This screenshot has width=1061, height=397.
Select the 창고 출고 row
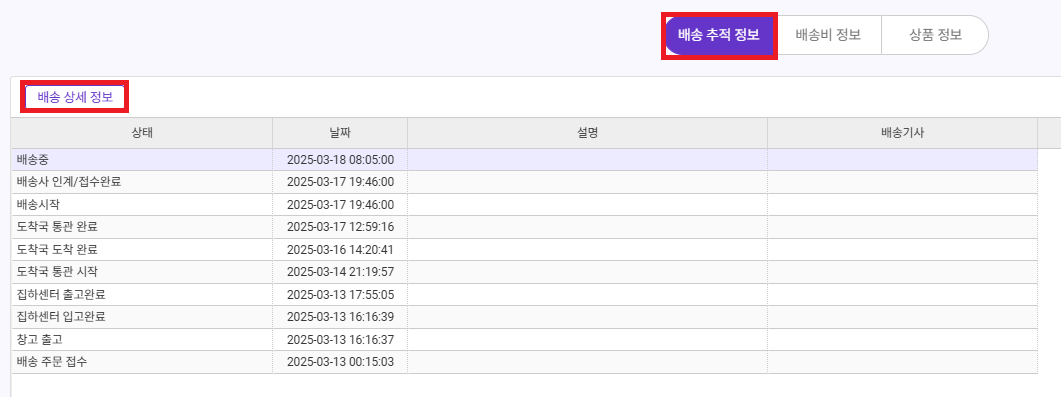point(524,340)
